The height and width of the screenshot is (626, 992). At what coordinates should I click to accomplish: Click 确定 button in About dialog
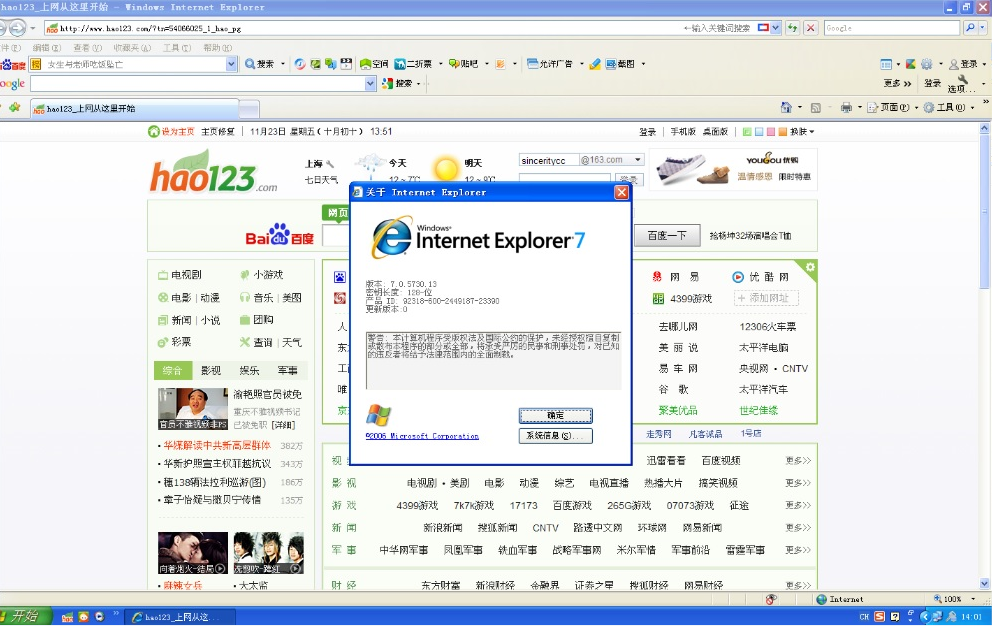[555, 415]
